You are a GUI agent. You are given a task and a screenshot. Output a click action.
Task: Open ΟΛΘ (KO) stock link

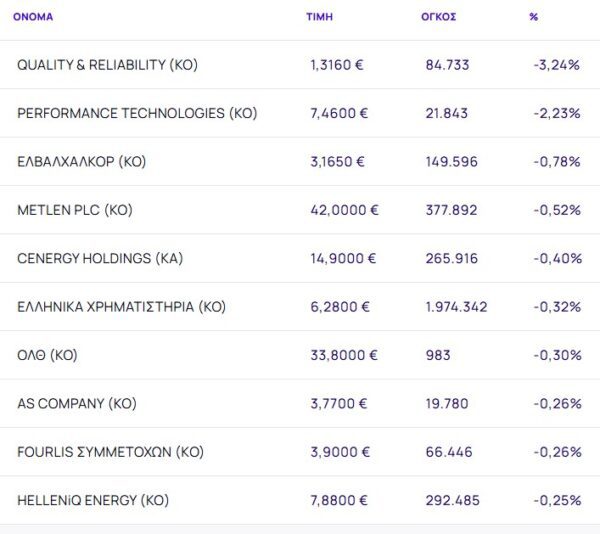coord(47,355)
